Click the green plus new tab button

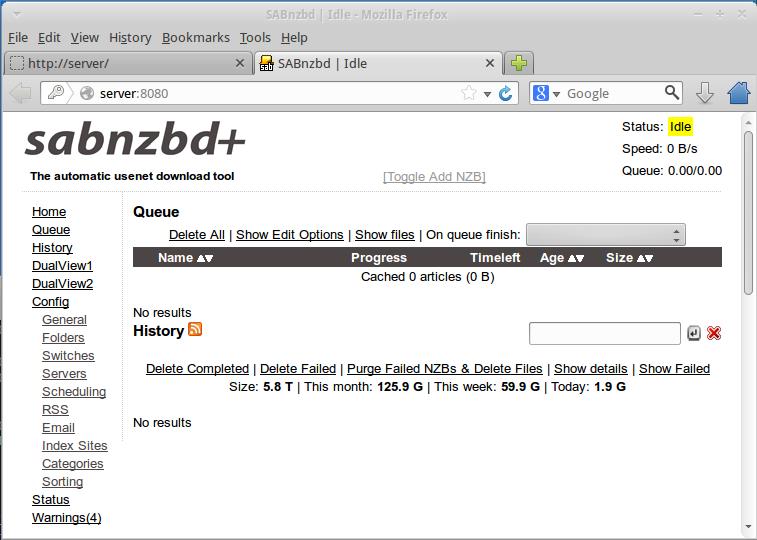click(x=519, y=63)
